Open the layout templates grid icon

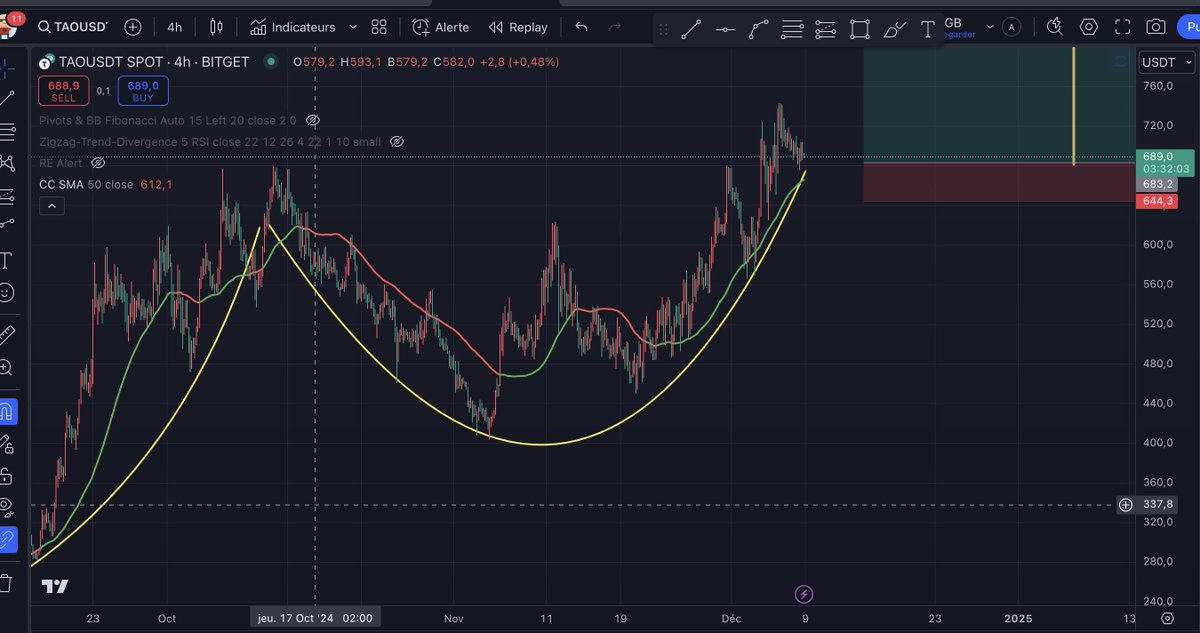pyautogui.click(x=379, y=27)
